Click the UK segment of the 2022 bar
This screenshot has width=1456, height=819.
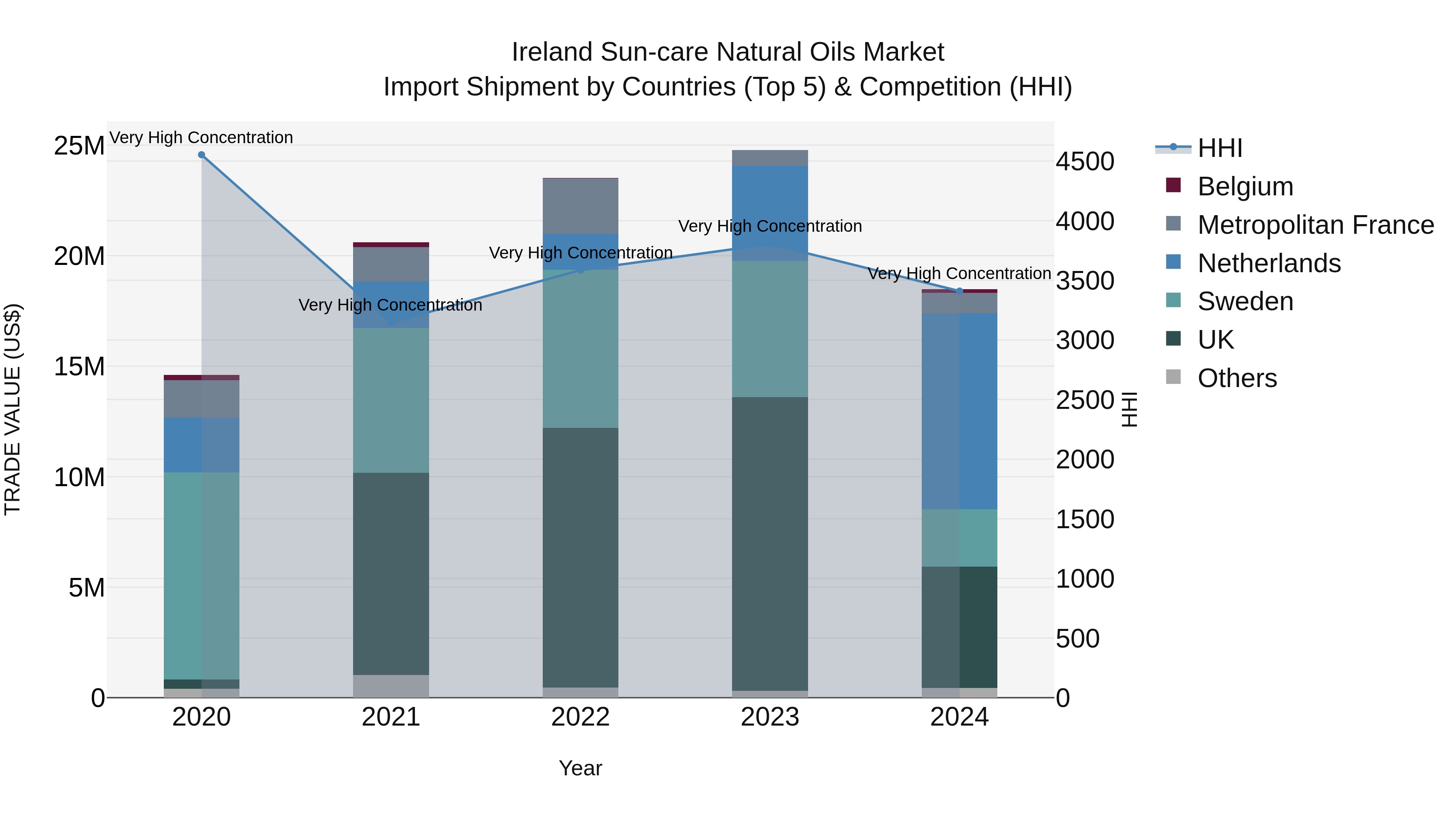pyautogui.click(x=580, y=558)
